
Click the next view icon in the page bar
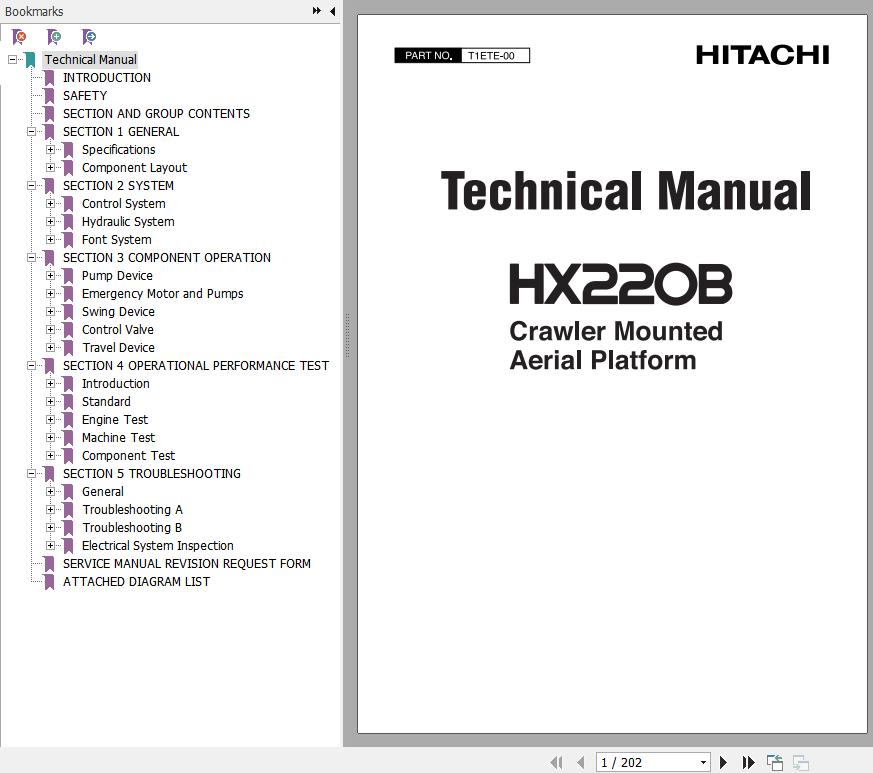(801, 762)
